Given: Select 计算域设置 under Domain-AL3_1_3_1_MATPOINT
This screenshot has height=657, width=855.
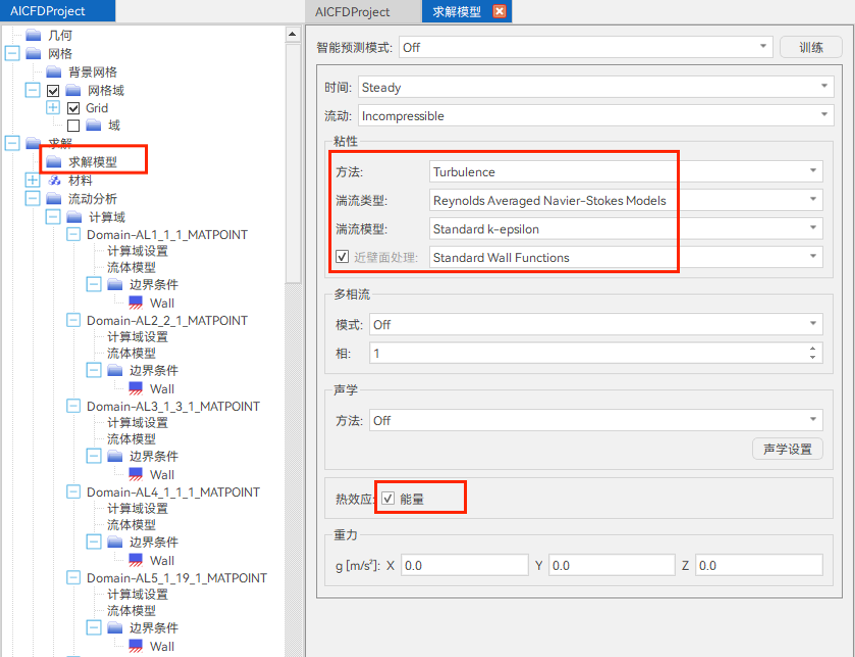Looking at the screenshot, I should pos(137,423).
